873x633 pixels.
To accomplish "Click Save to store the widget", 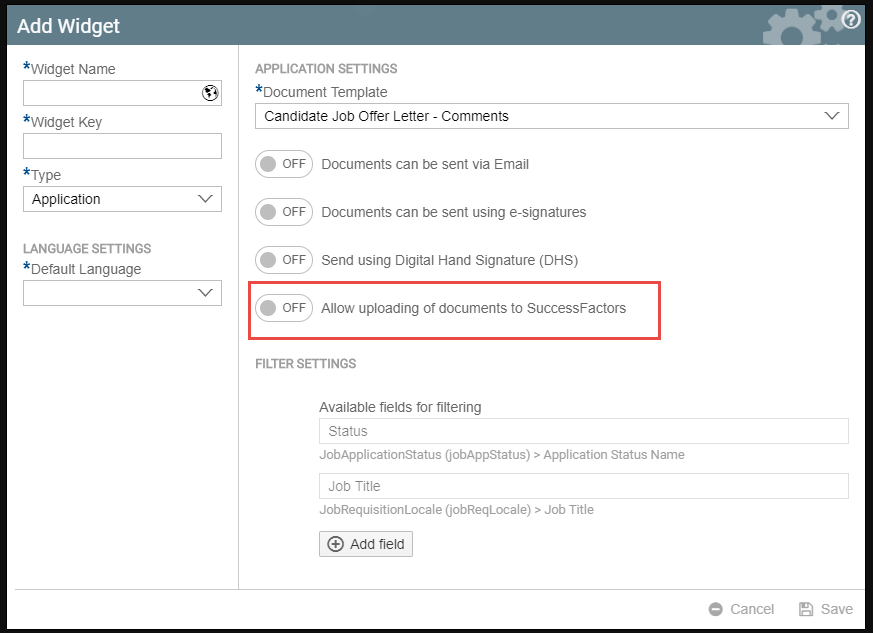I will click(x=826, y=609).
